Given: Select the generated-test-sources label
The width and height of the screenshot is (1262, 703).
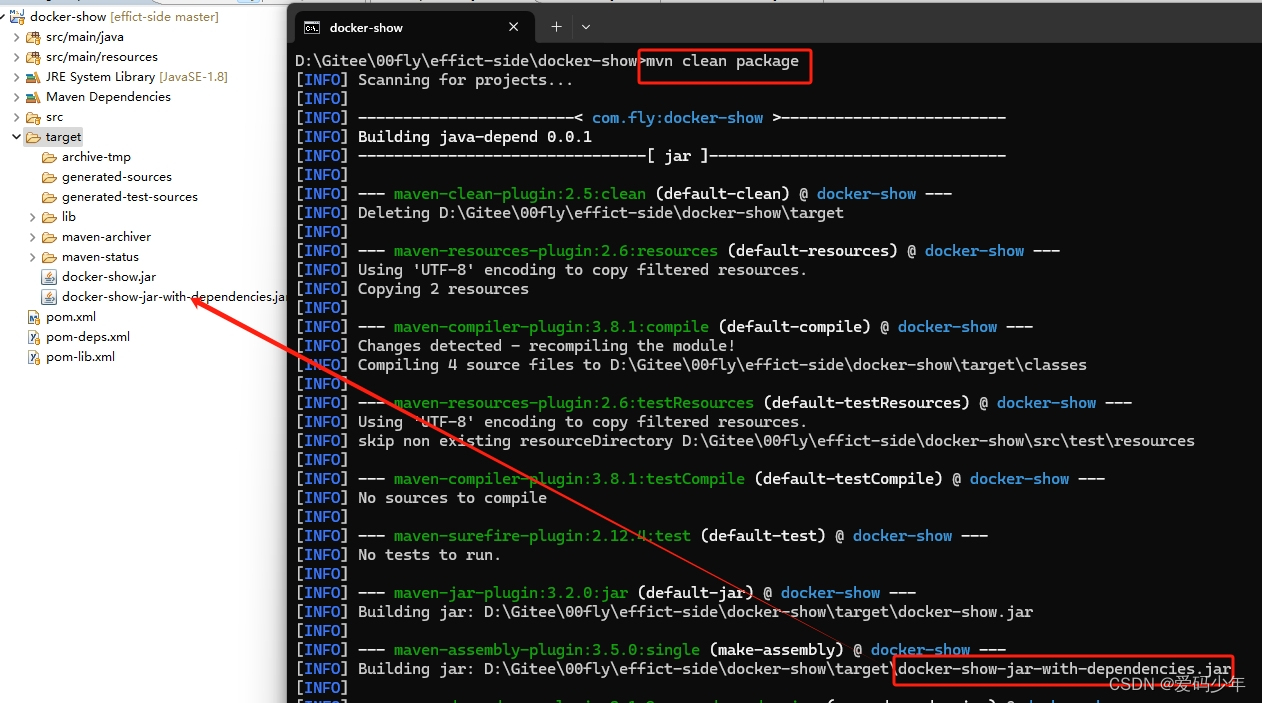Looking at the screenshot, I should pyautogui.click(x=130, y=197).
